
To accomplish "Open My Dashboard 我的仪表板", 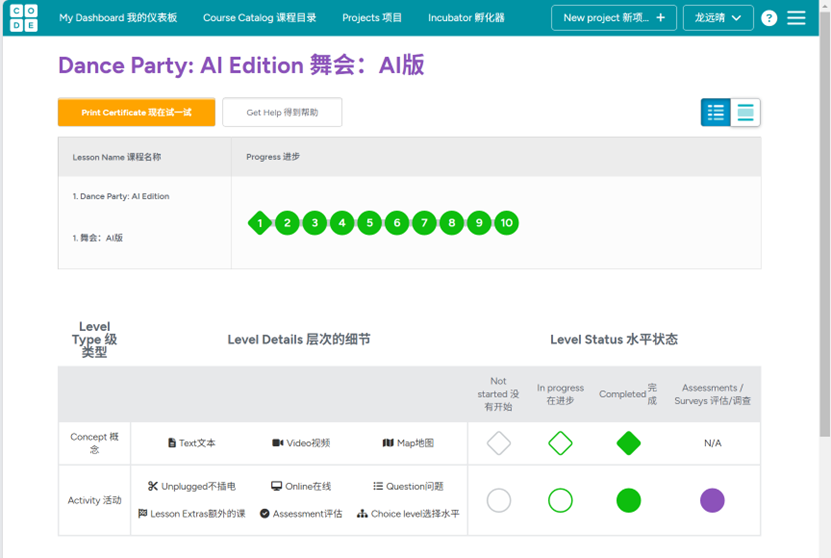I will 118,18.
